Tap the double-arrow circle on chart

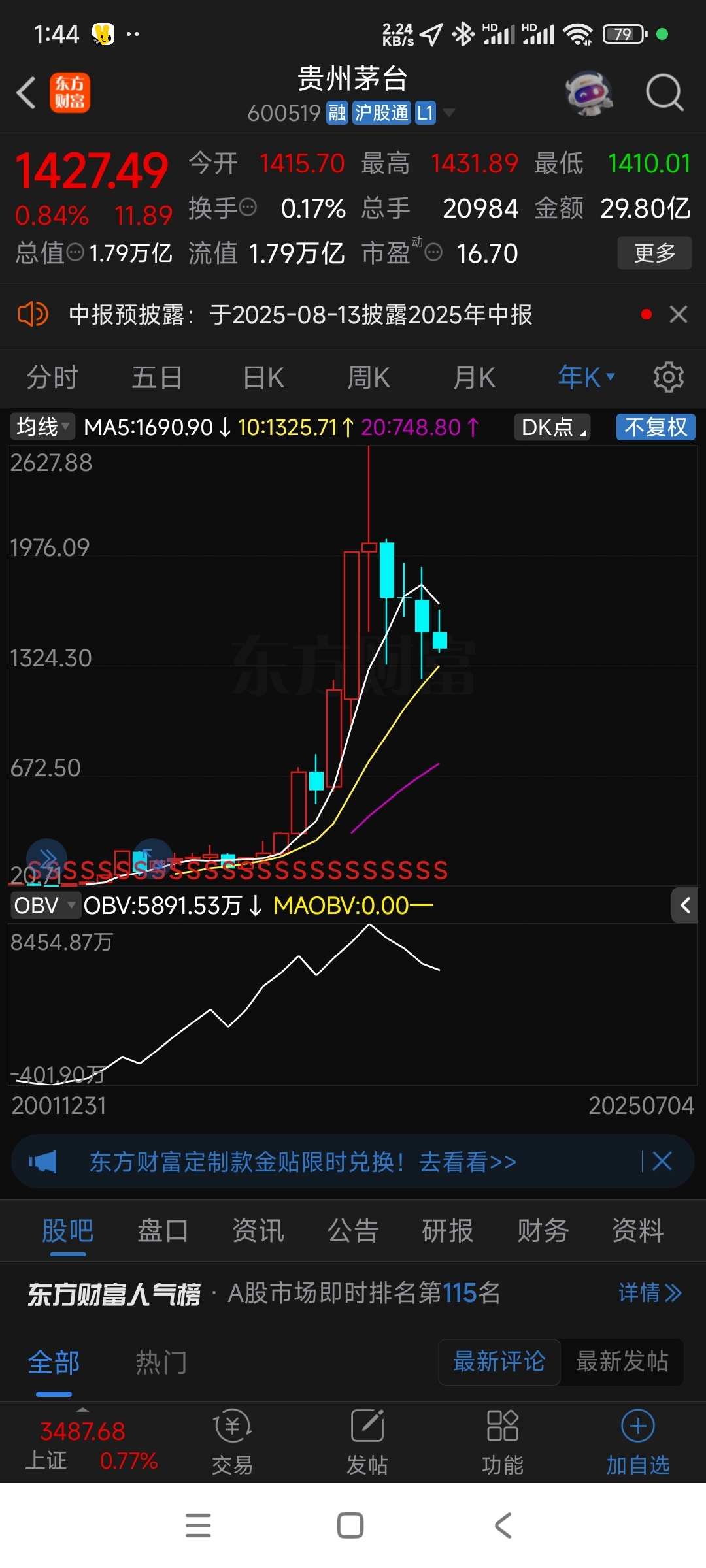[47, 858]
